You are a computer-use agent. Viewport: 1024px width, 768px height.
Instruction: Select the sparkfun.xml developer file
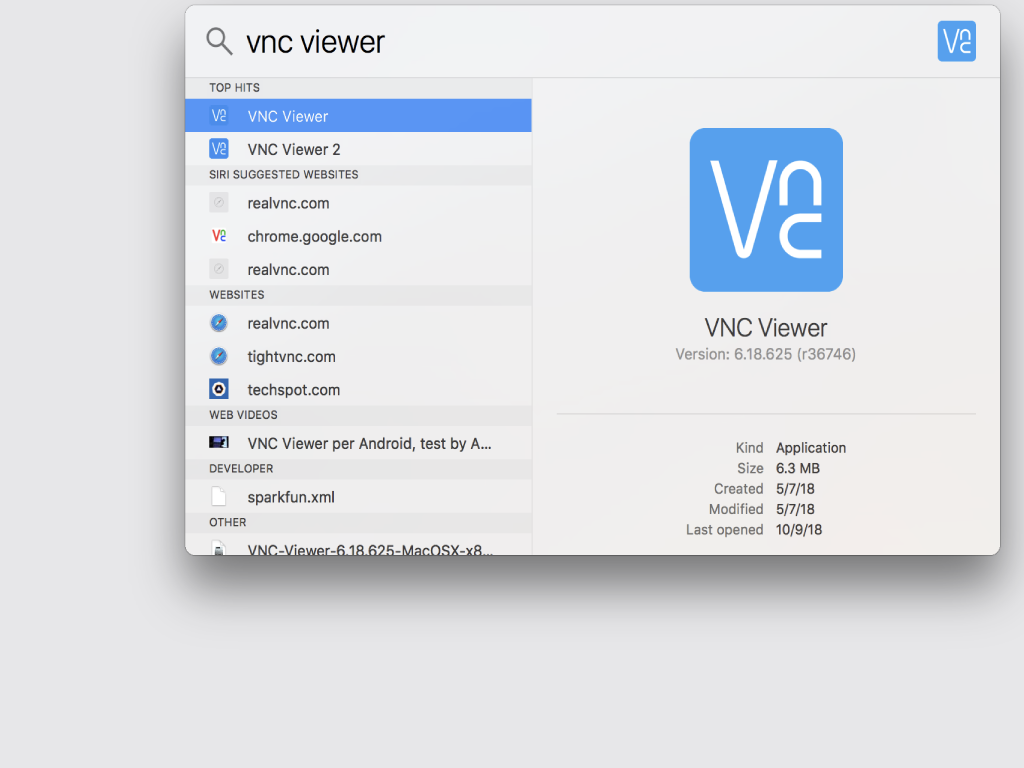coord(358,496)
